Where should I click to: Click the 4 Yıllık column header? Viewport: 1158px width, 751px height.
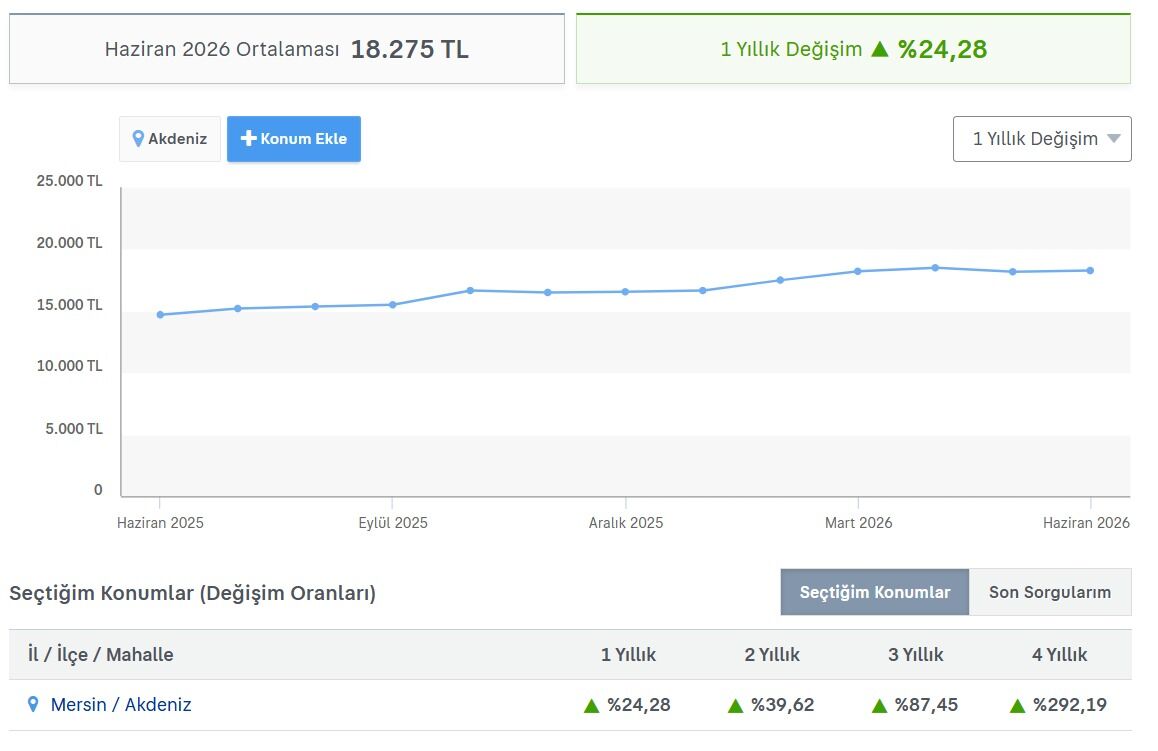1059,655
